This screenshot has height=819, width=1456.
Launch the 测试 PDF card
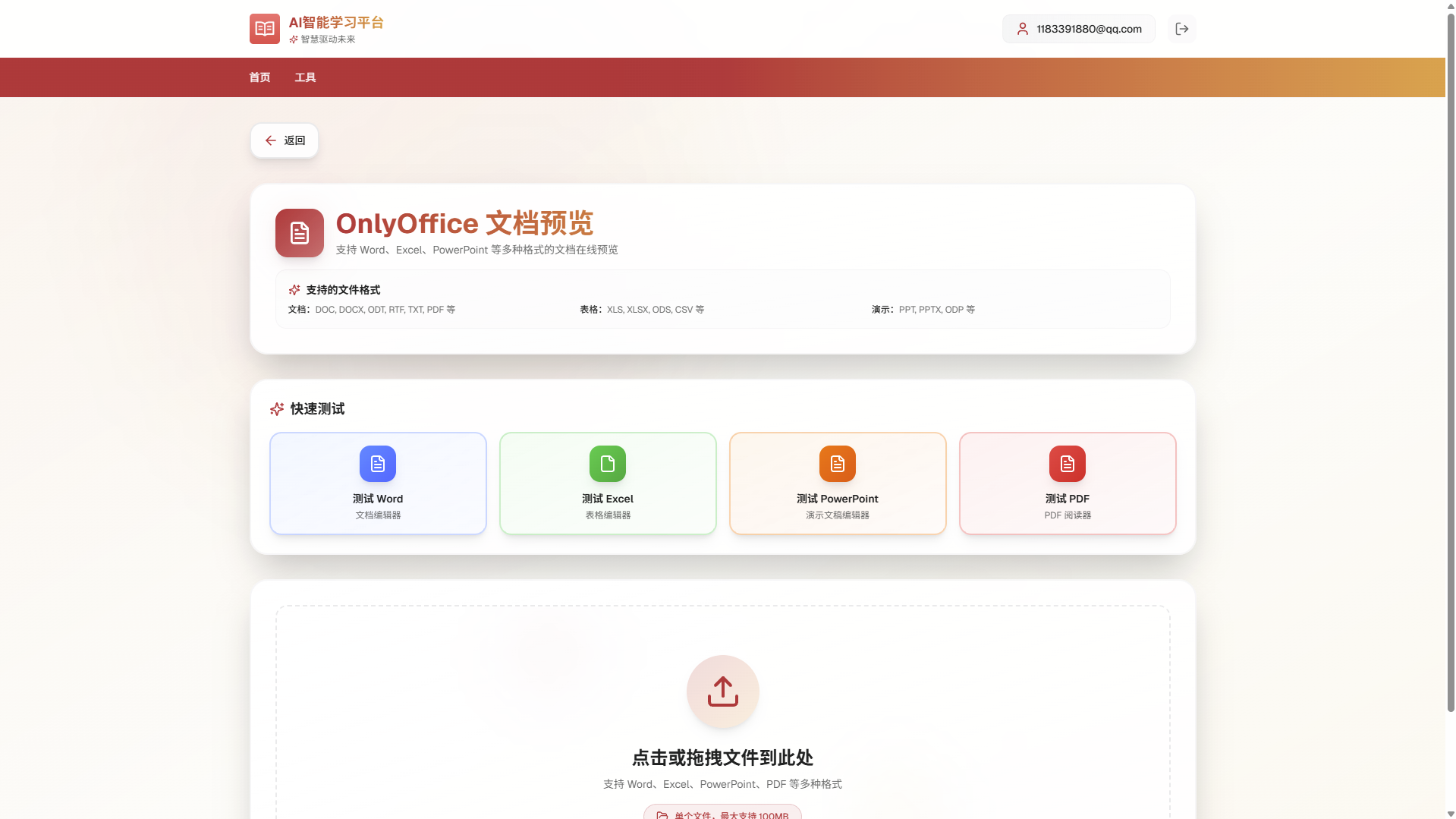[x=1068, y=484]
